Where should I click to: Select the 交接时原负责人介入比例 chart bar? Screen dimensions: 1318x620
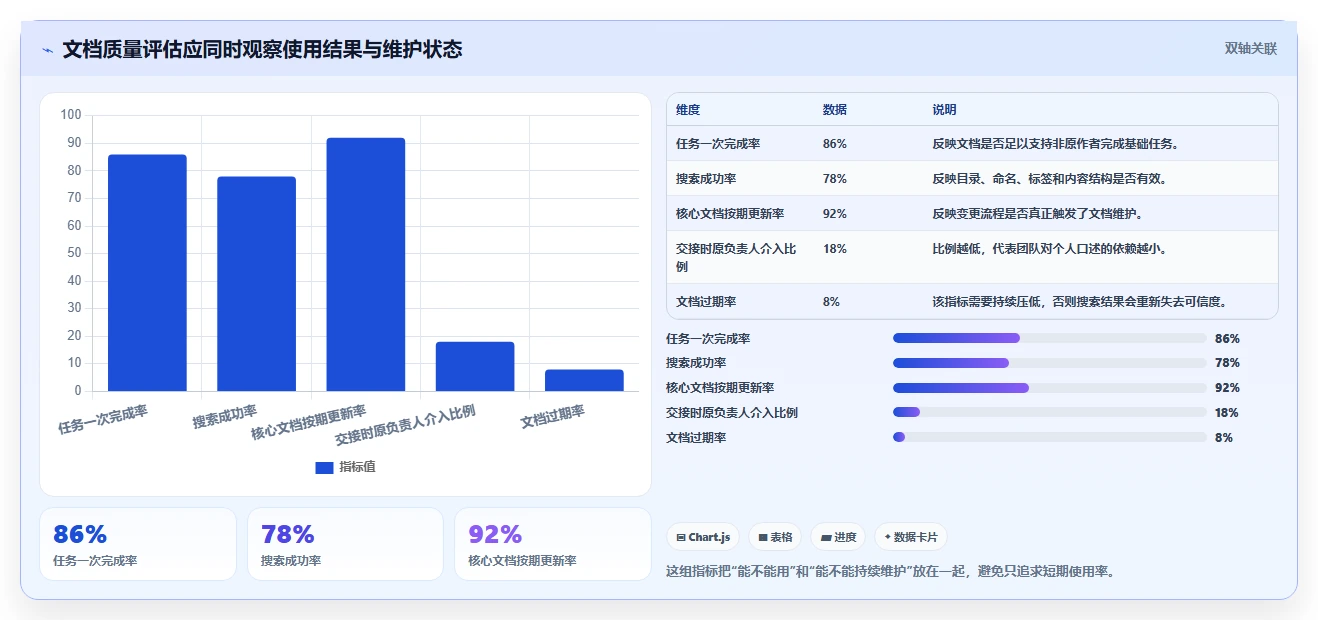click(x=475, y=366)
